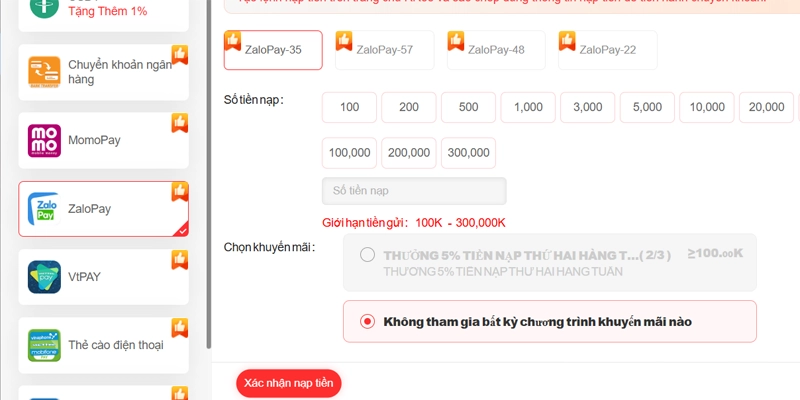Click thumbs-up badge on VtPAY card
The height and width of the screenshot is (400, 800).
(180, 260)
